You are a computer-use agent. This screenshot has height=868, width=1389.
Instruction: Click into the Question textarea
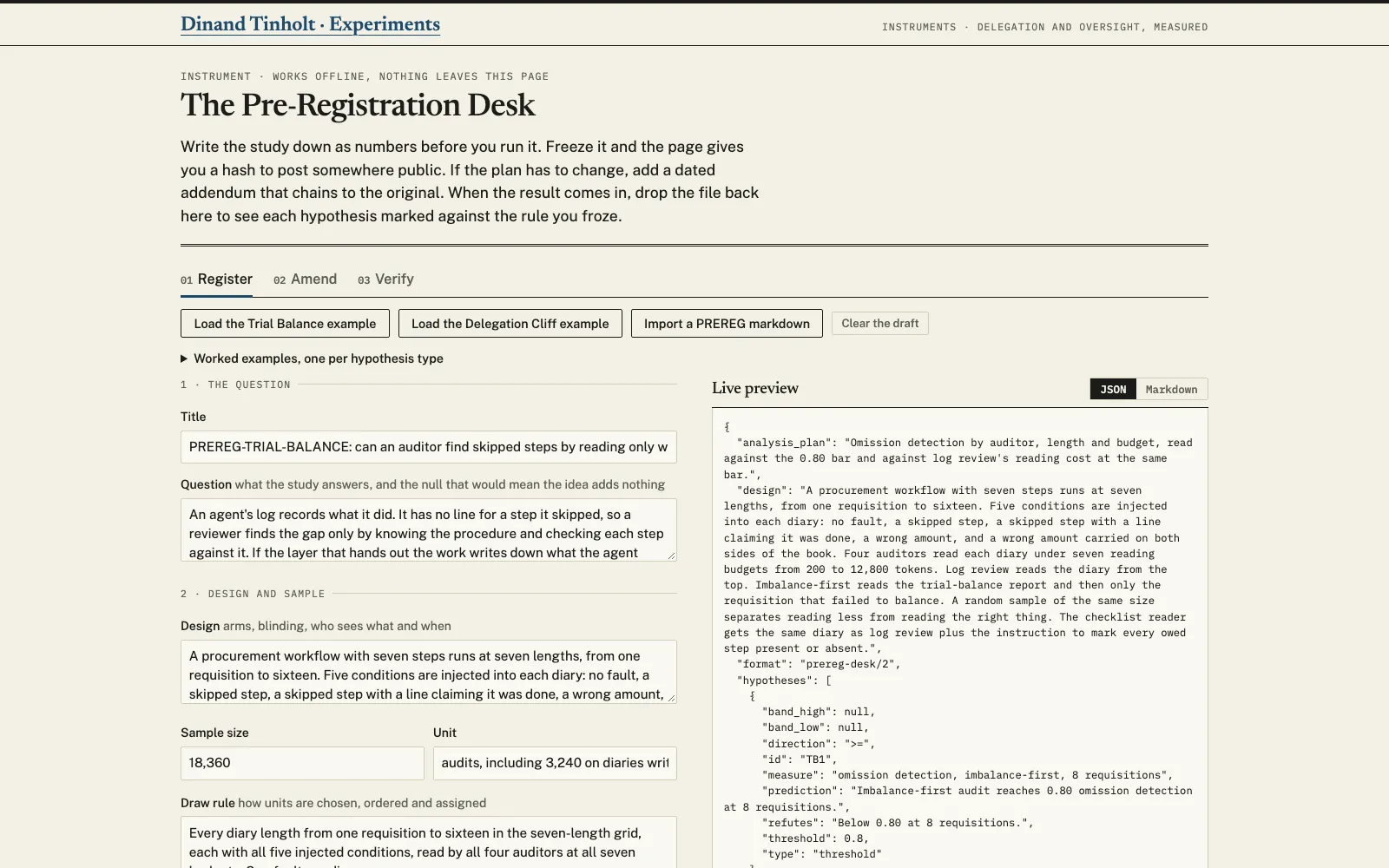tap(429, 529)
